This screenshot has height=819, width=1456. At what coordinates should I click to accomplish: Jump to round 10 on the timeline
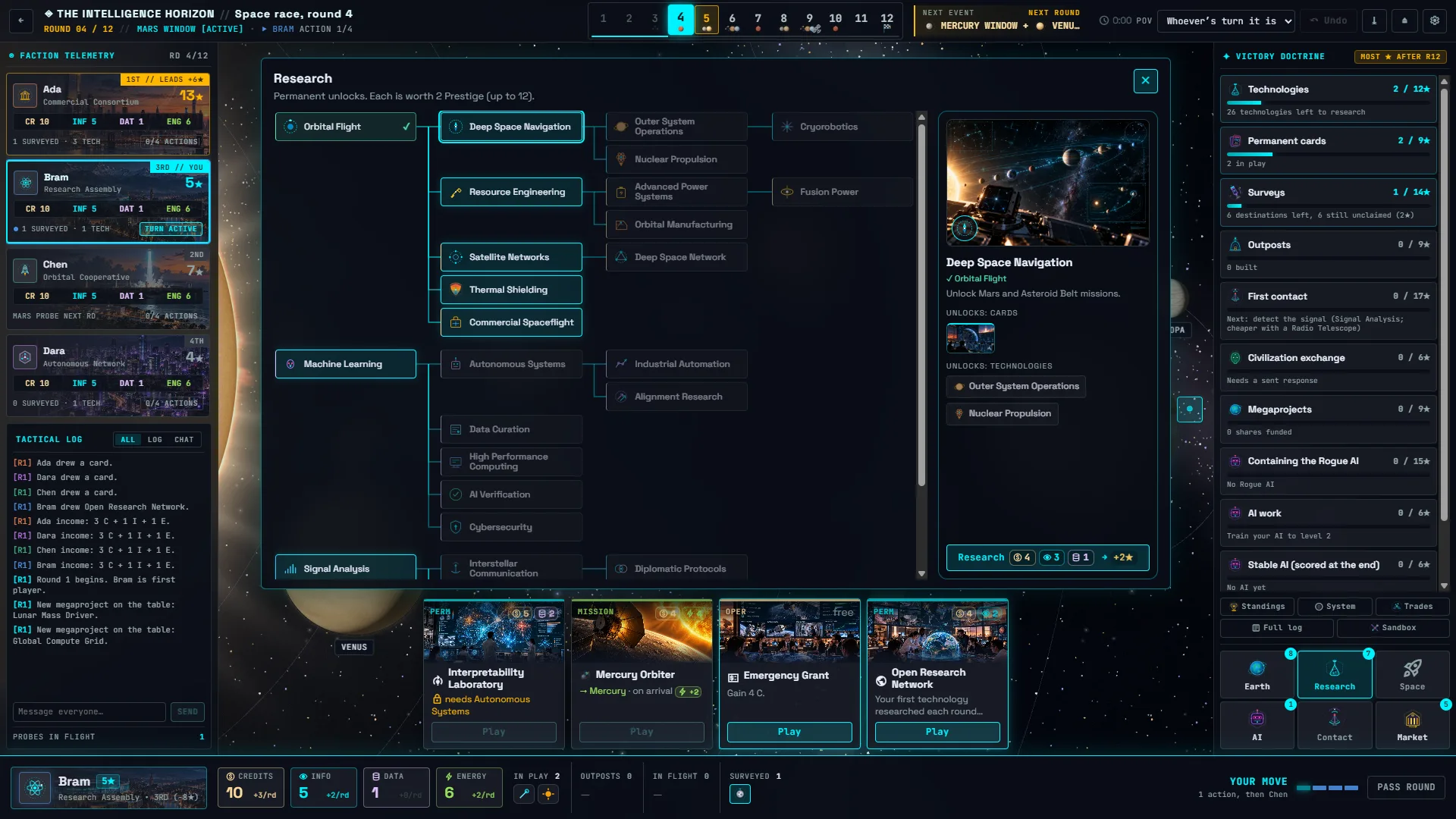pyautogui.click(x=835, y=20)
